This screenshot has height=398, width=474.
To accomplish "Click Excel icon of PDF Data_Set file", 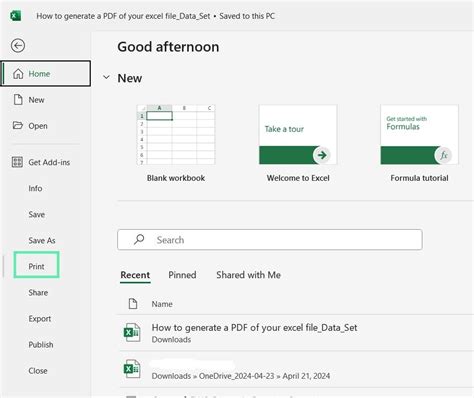I will pos(132,333).
